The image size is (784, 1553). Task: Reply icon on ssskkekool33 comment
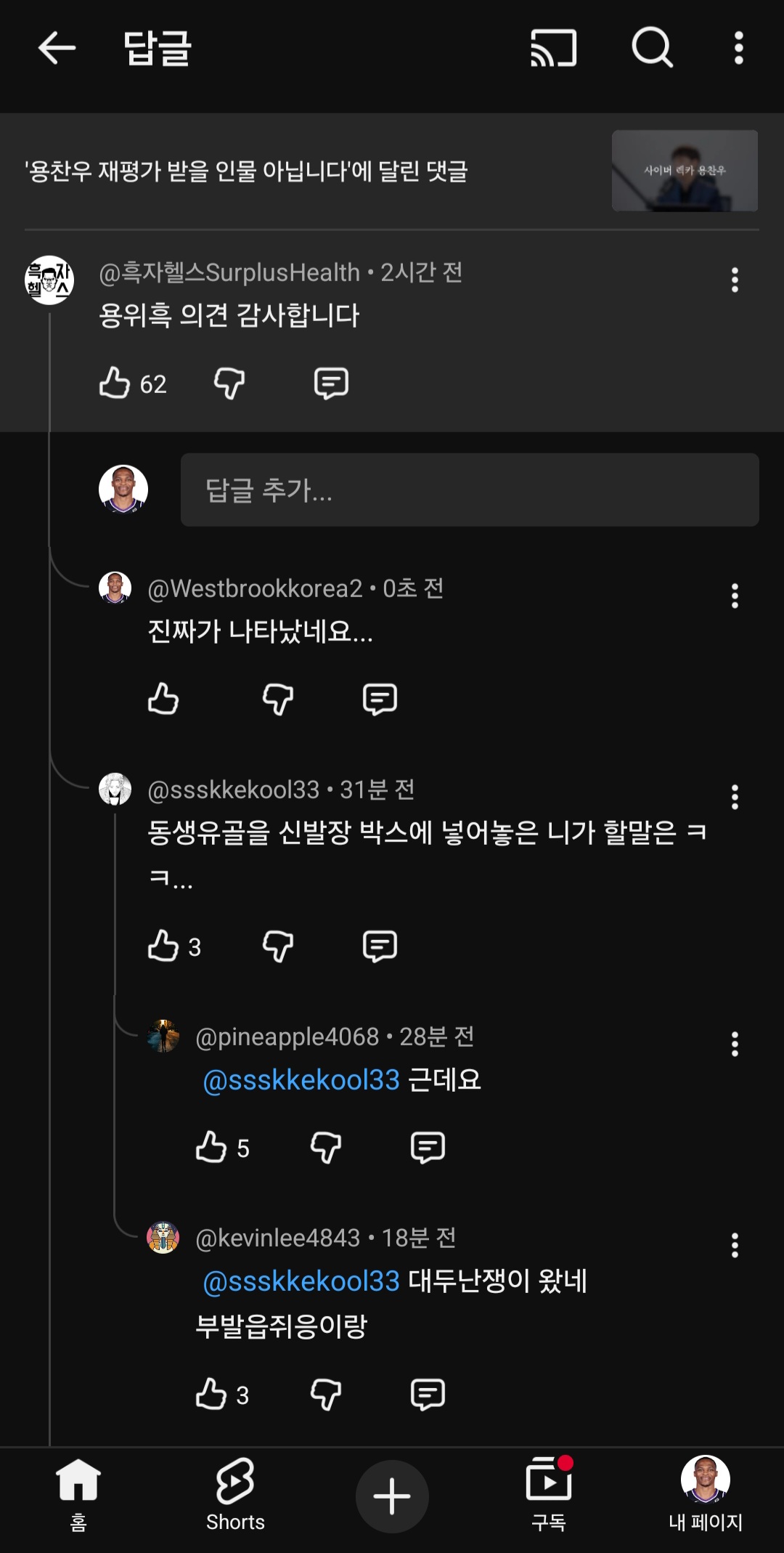pos(380,946)
